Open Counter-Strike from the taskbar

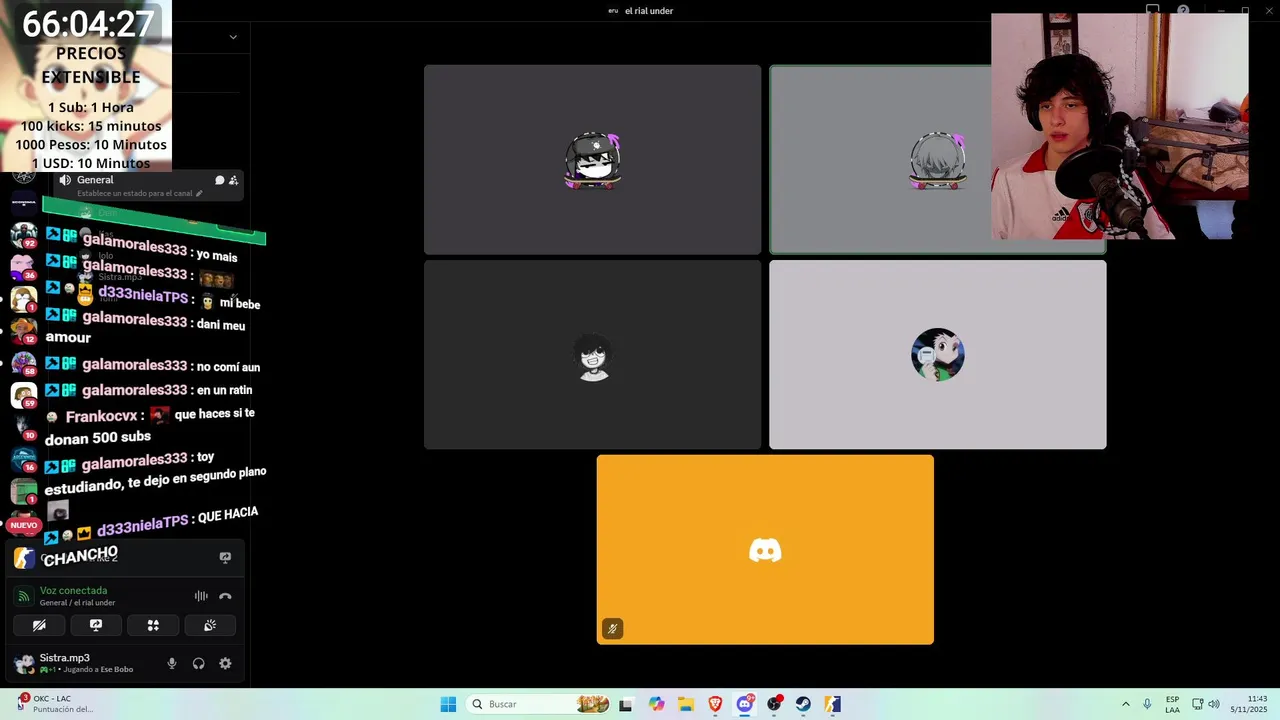click(x=833, y=704)
